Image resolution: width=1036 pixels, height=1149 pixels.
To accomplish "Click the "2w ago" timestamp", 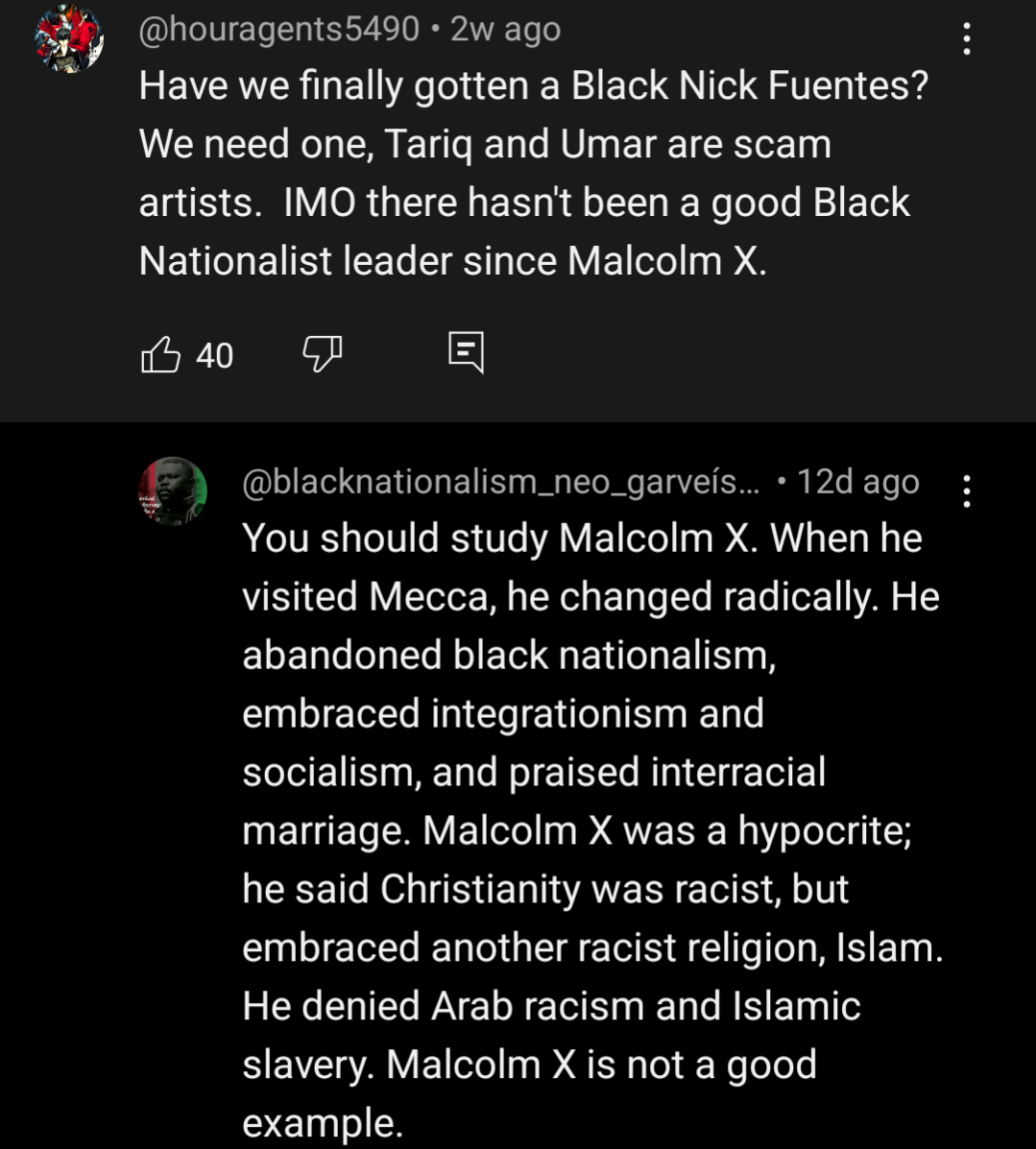I will 505,30.
